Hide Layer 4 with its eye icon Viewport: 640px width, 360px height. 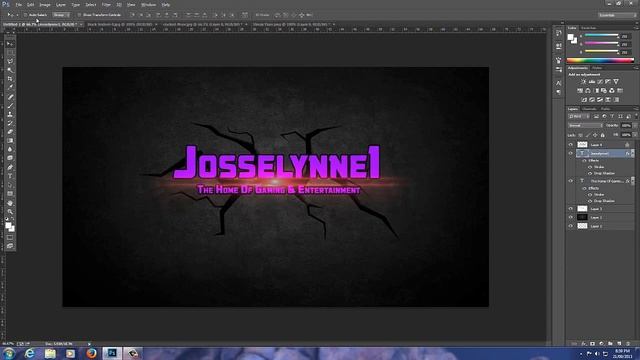[x=571, y=144]
